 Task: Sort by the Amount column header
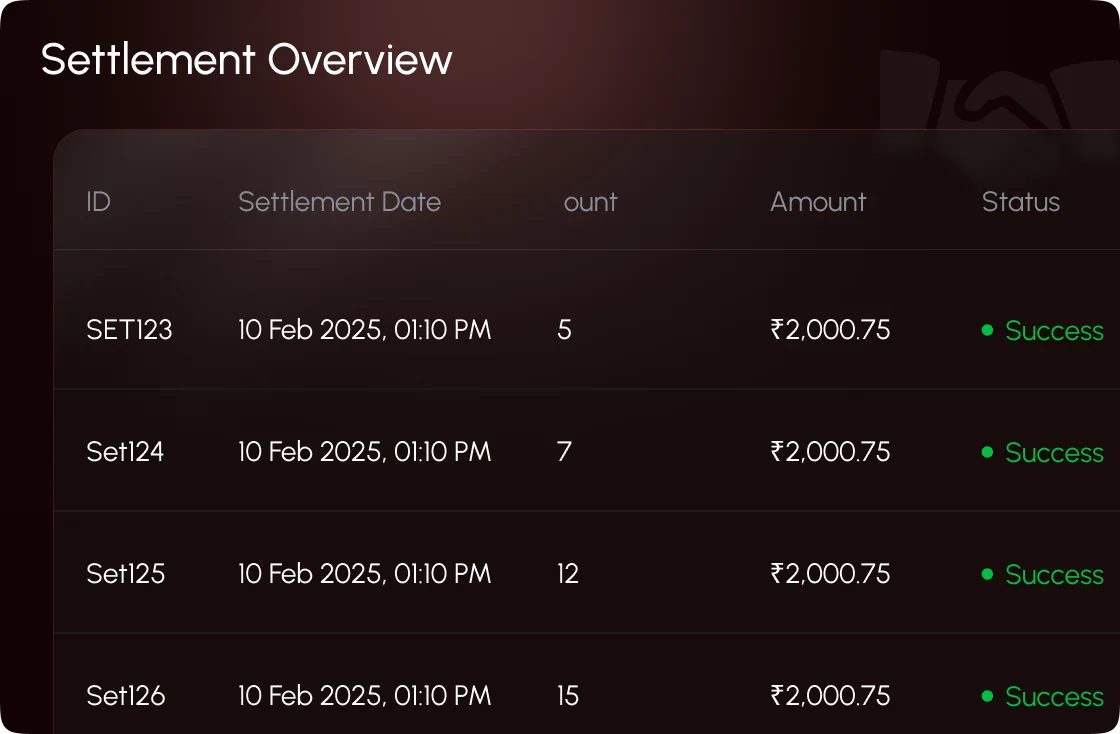818,202
